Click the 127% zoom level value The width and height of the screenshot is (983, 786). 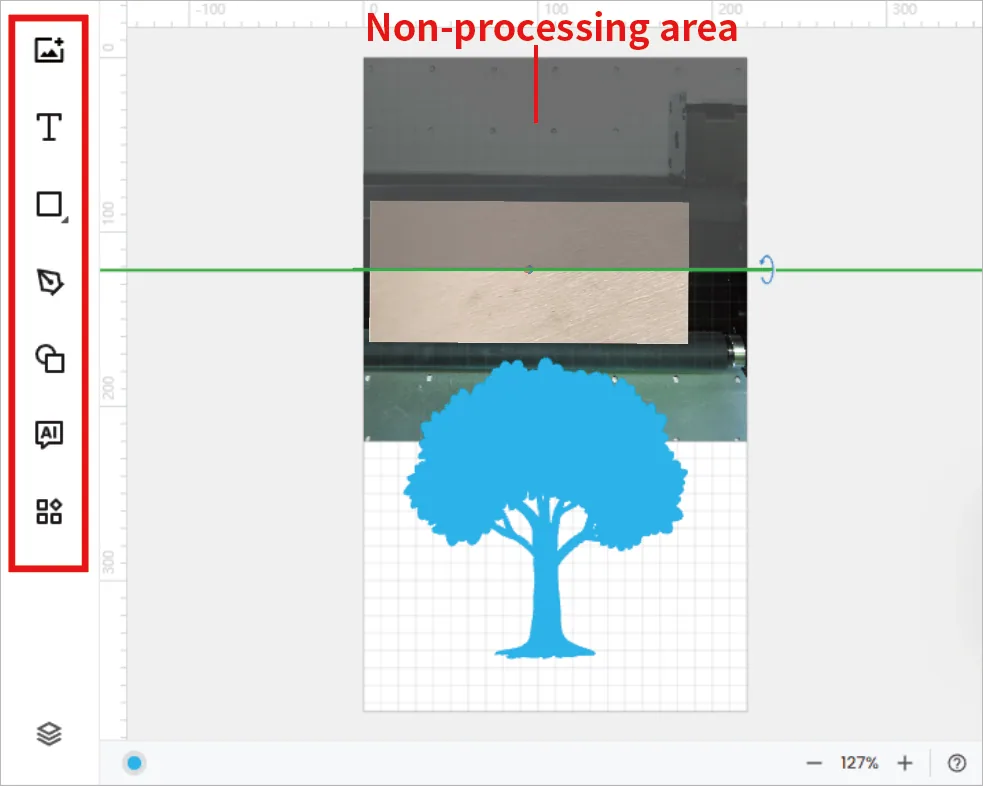[859, 763]
